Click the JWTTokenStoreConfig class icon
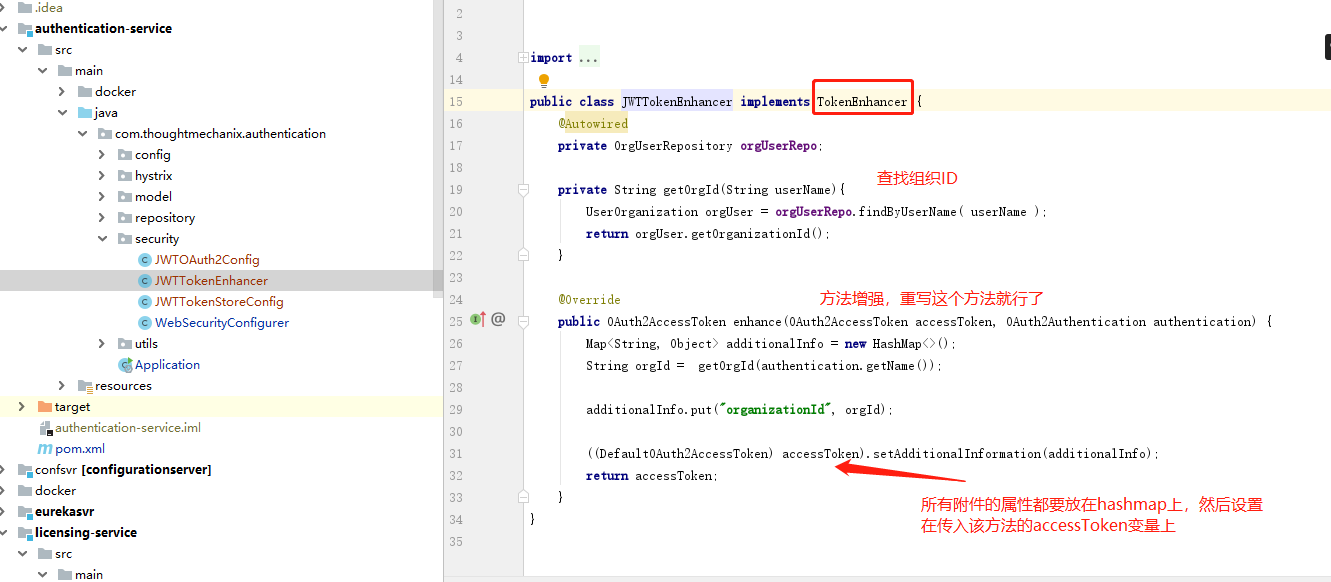 145,302
